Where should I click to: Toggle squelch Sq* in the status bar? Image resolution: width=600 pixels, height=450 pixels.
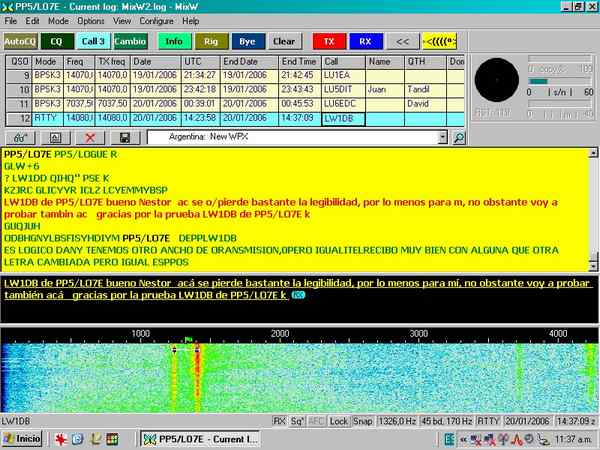[x=297, y=421]
